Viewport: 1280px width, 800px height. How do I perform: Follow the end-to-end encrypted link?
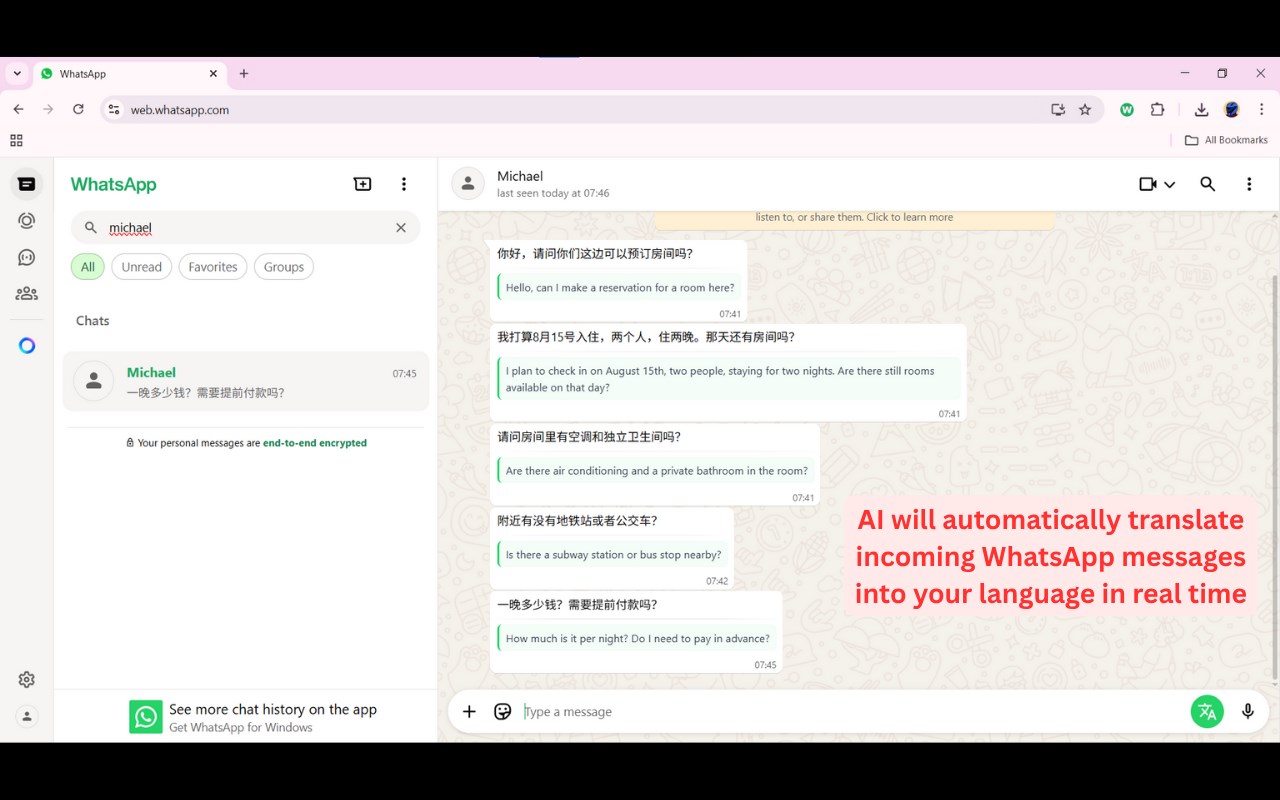pos(315,443)
